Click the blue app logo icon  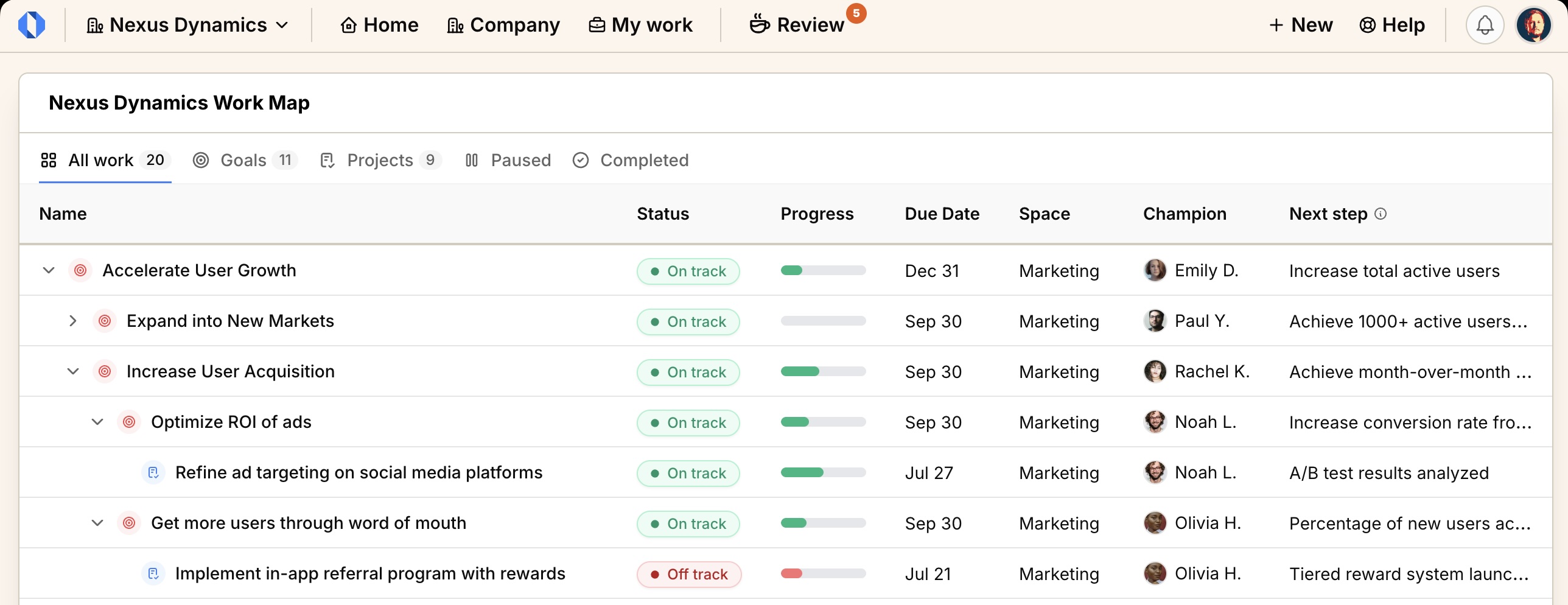pyautogui.click(x=32, y=25)
